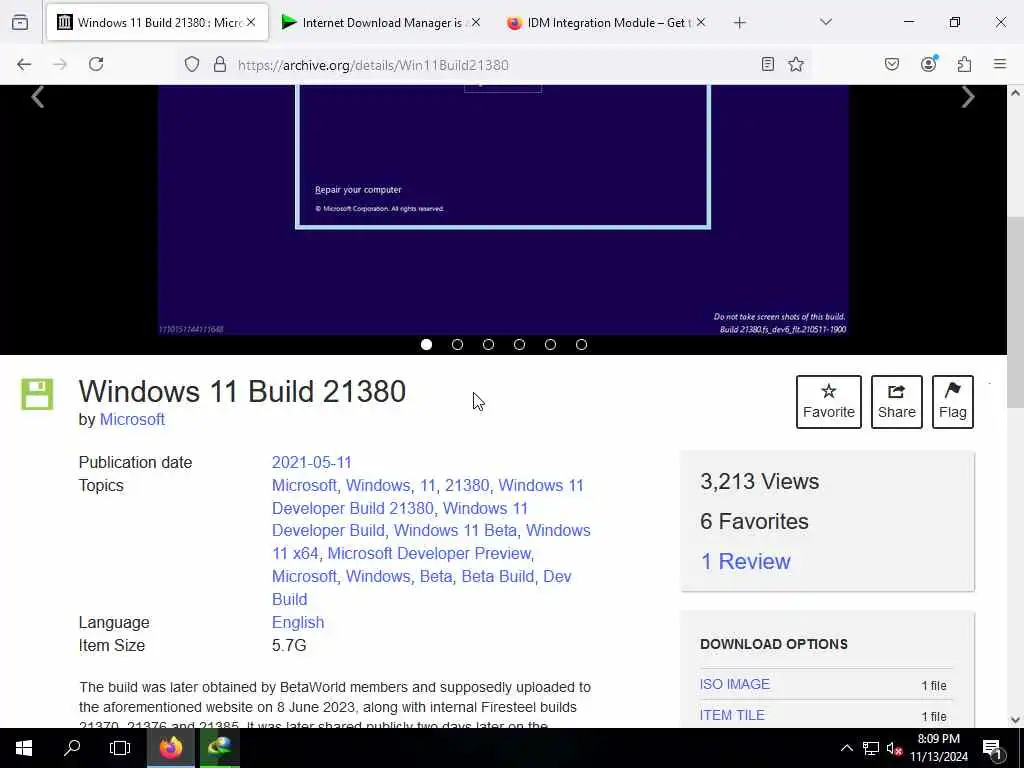Screen dimensions: 1024x768
Task: Open Microsoft Developer Preview topic link
Action: (429, 553)
